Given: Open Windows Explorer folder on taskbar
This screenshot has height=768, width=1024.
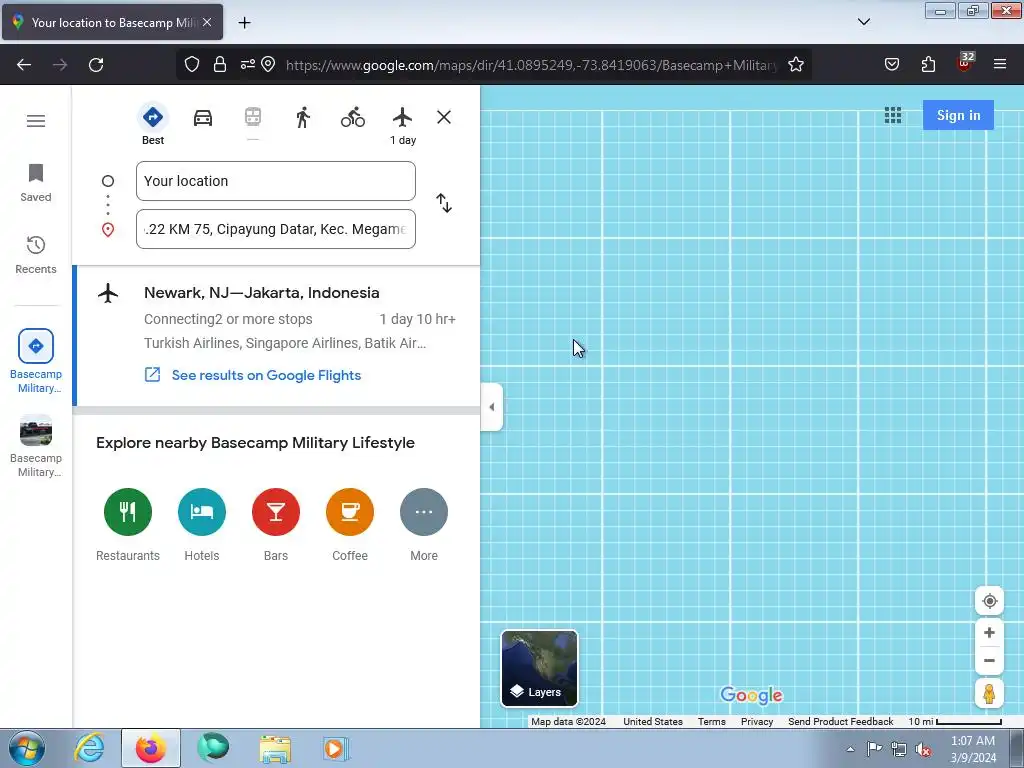Looking at the screenshot, I should 275,748.
